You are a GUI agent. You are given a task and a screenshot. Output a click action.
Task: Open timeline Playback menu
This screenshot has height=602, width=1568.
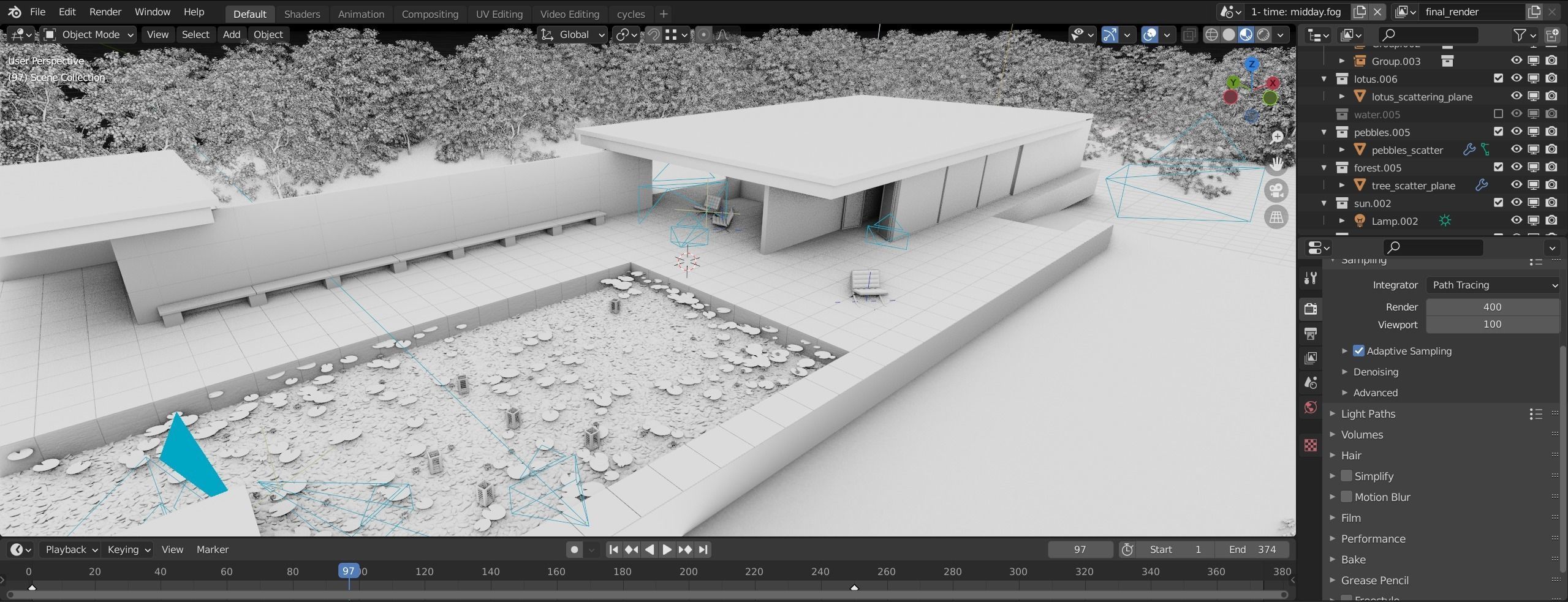70,550
